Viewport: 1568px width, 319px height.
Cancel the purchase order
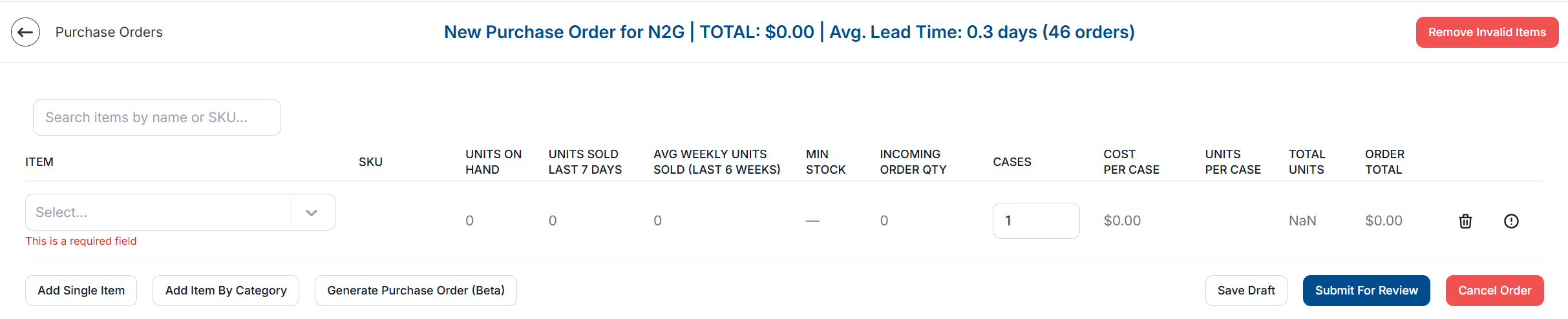(x=1494, y=291)
